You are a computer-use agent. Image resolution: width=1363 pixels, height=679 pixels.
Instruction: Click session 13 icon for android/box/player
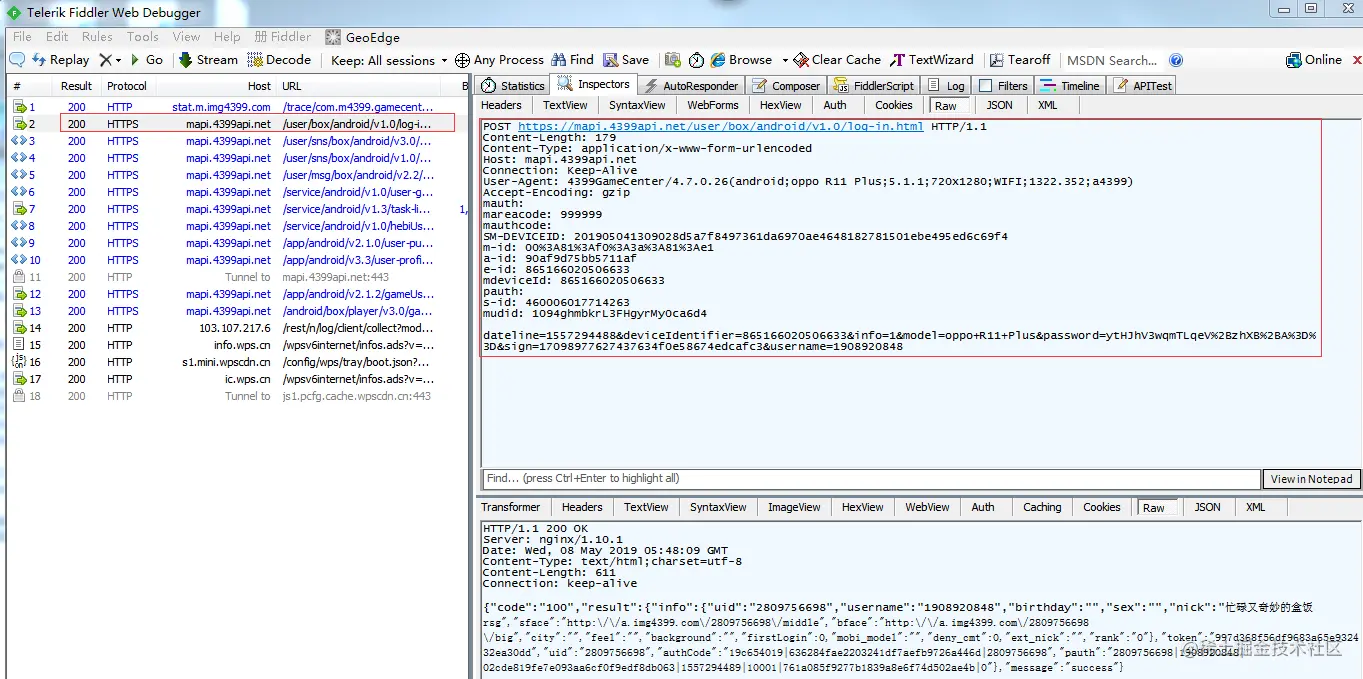pos(18,311)
